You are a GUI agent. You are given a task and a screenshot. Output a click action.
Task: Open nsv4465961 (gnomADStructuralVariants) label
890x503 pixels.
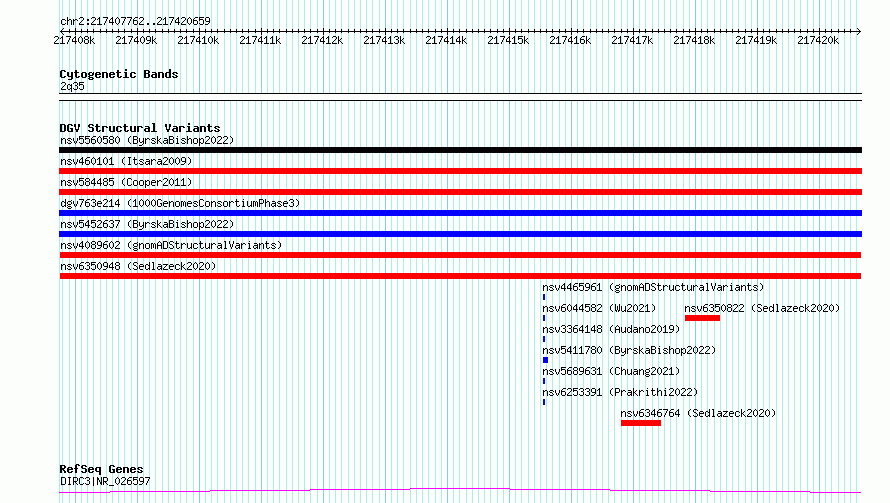click(653, 287)
